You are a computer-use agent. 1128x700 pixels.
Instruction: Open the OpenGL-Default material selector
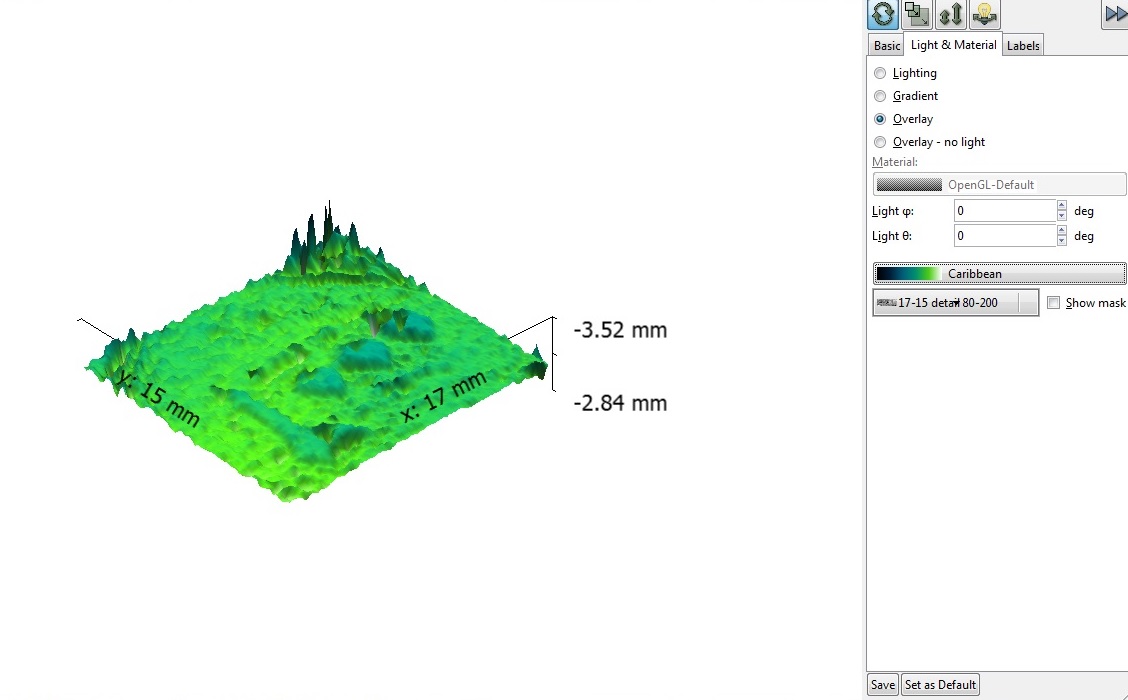(x=999, y=184)
